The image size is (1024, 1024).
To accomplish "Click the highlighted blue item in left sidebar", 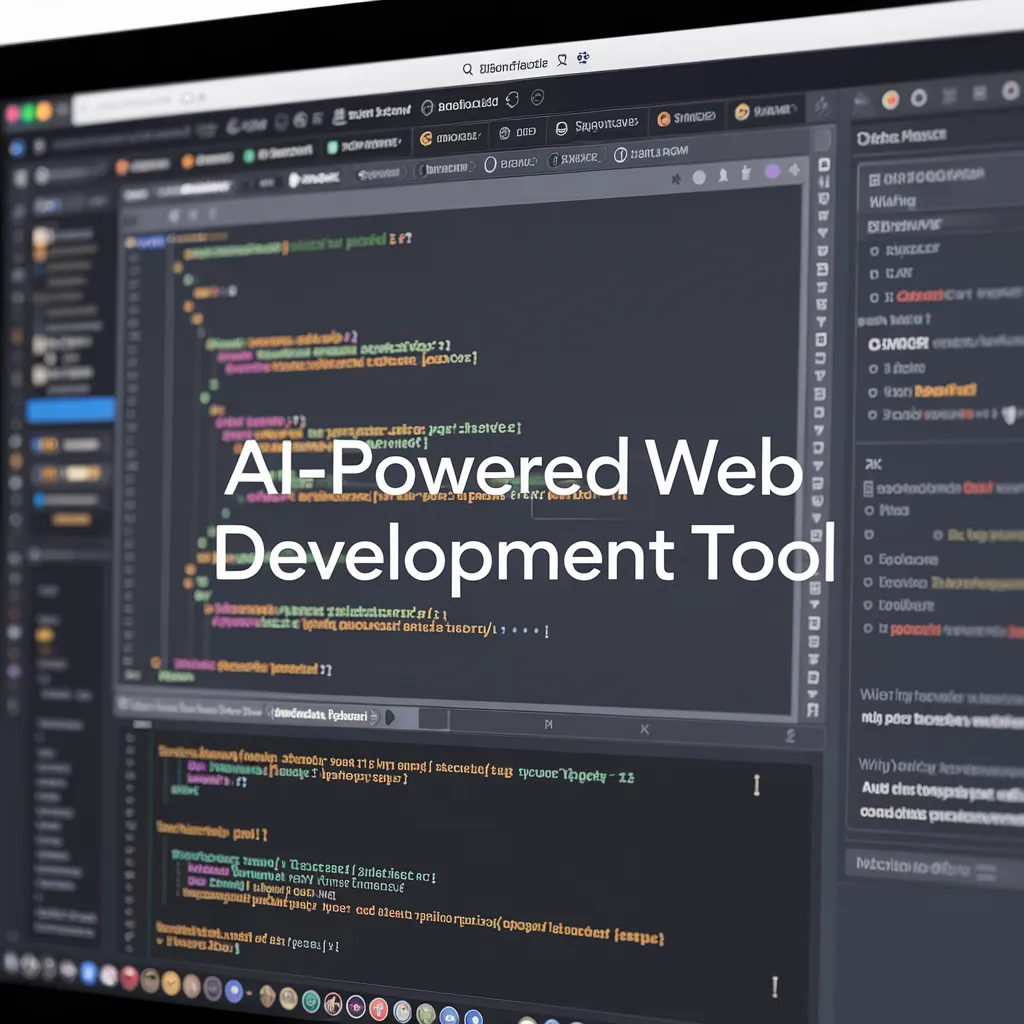I will point(70,410).
